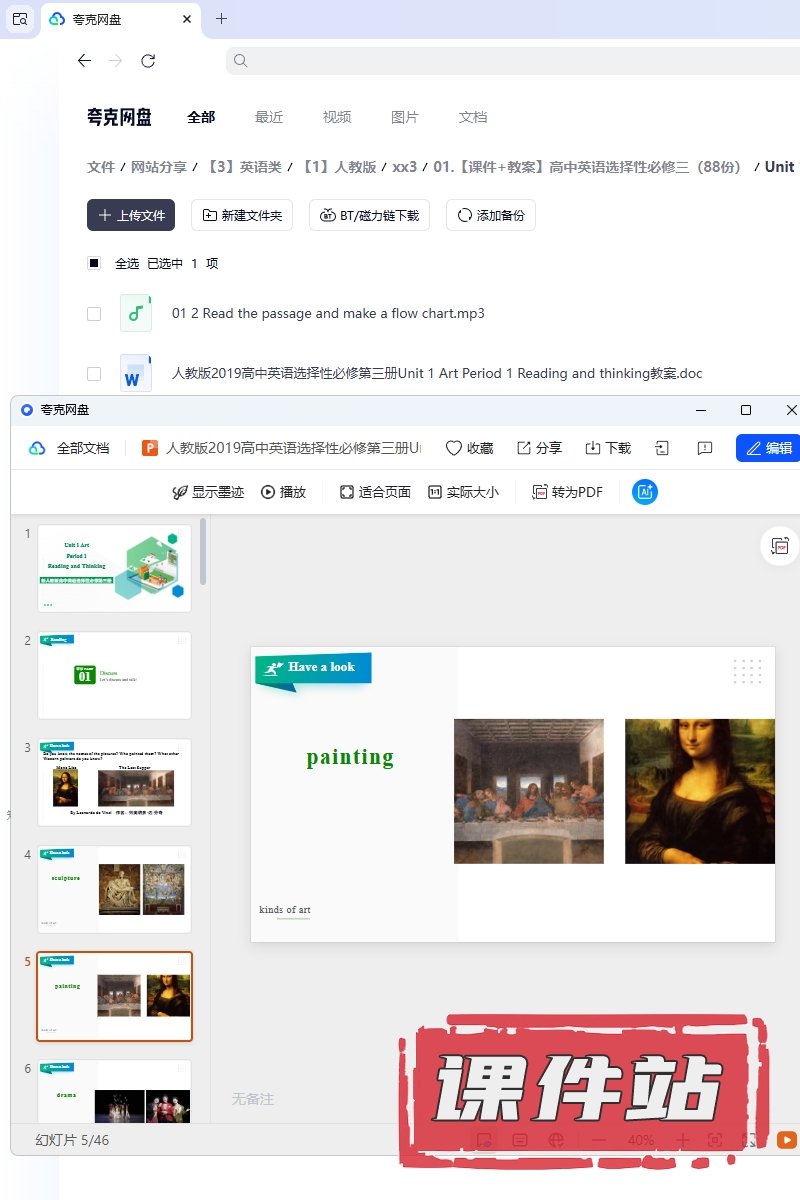The width and height of the screenshot is (800, 1200).
Task: Check the box for the .doc lesson plan
Action: click(94, 373)
